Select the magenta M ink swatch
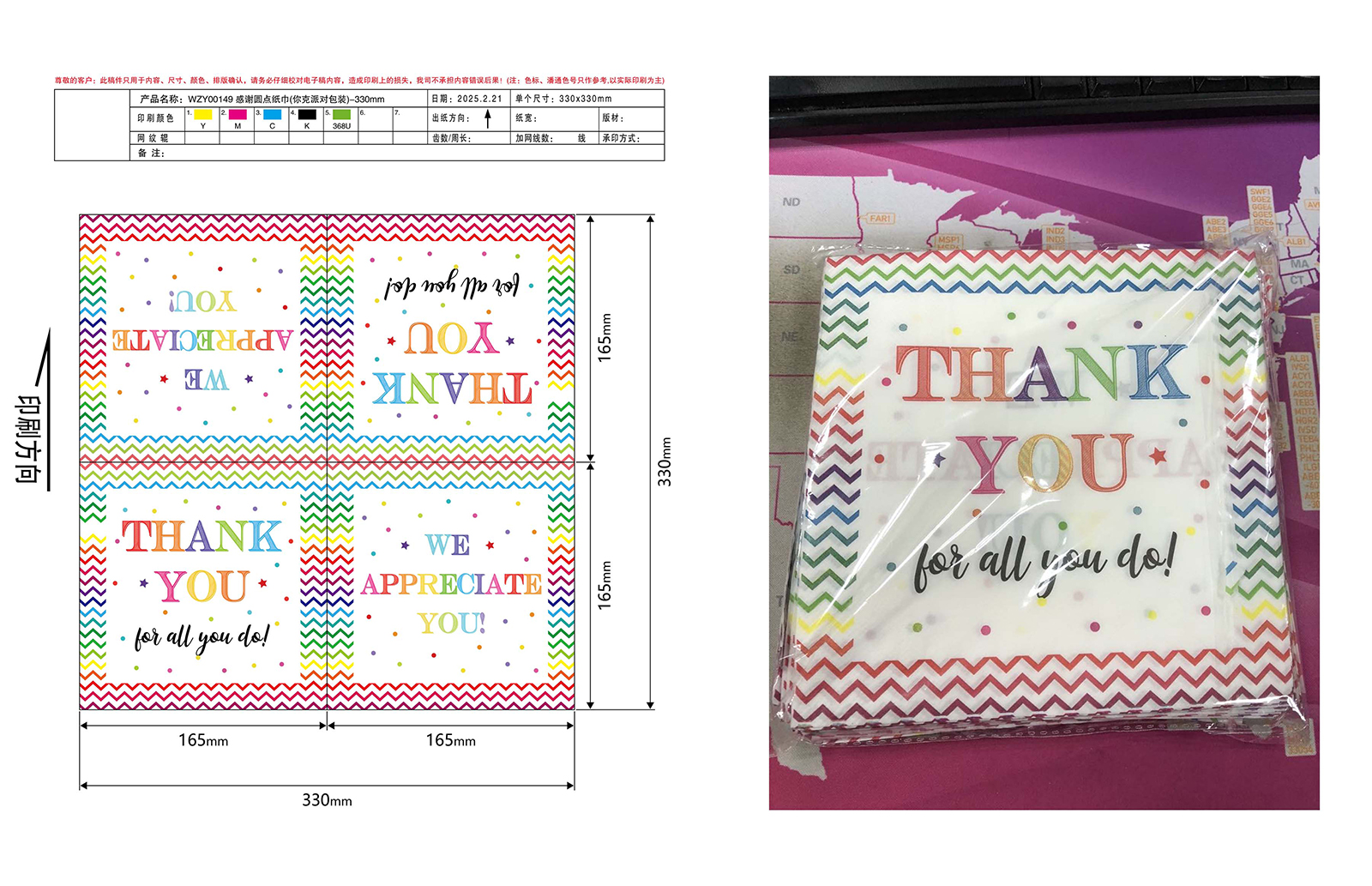Viewport: 1372px width, 886px height. coord(238,114)
